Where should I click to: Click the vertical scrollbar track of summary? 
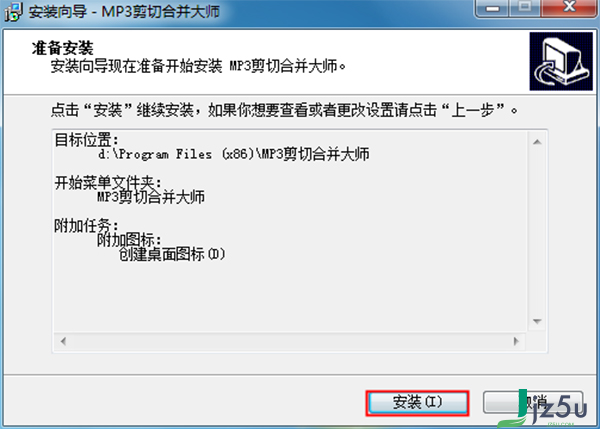coord(537,232)
